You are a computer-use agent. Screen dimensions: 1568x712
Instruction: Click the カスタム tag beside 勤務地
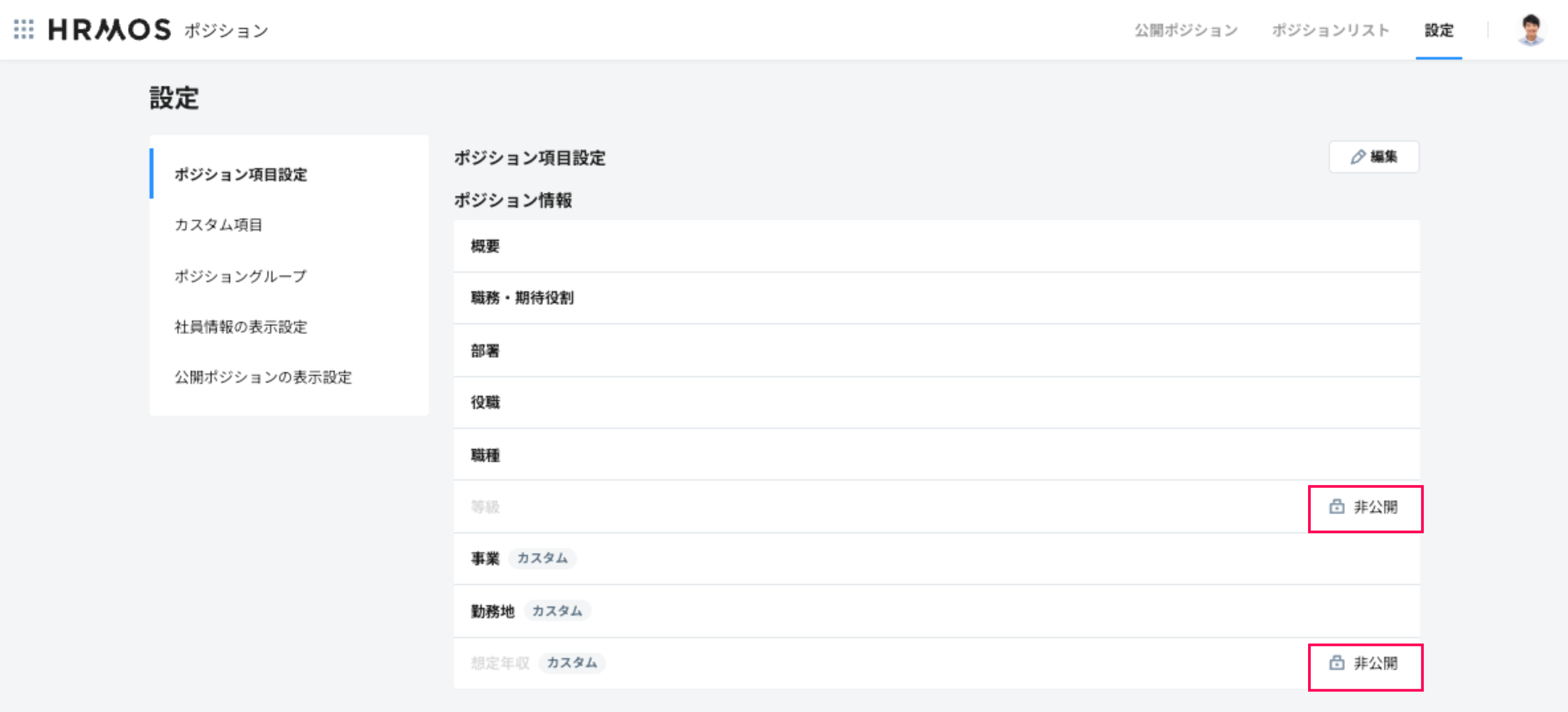[x=557, y=611]
